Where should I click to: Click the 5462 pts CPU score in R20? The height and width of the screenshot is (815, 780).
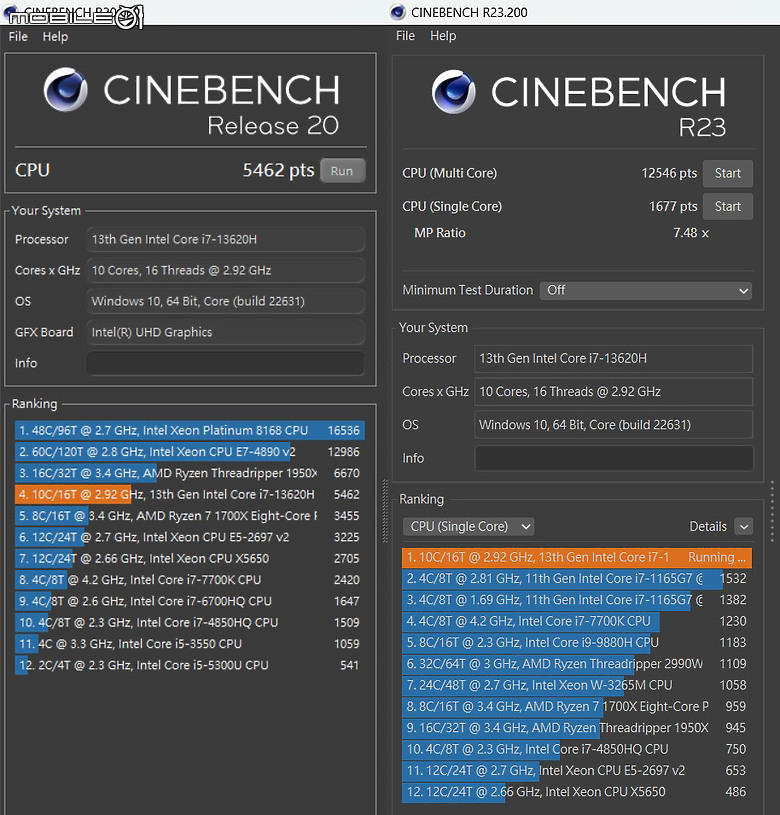click(x=279, y=170)
